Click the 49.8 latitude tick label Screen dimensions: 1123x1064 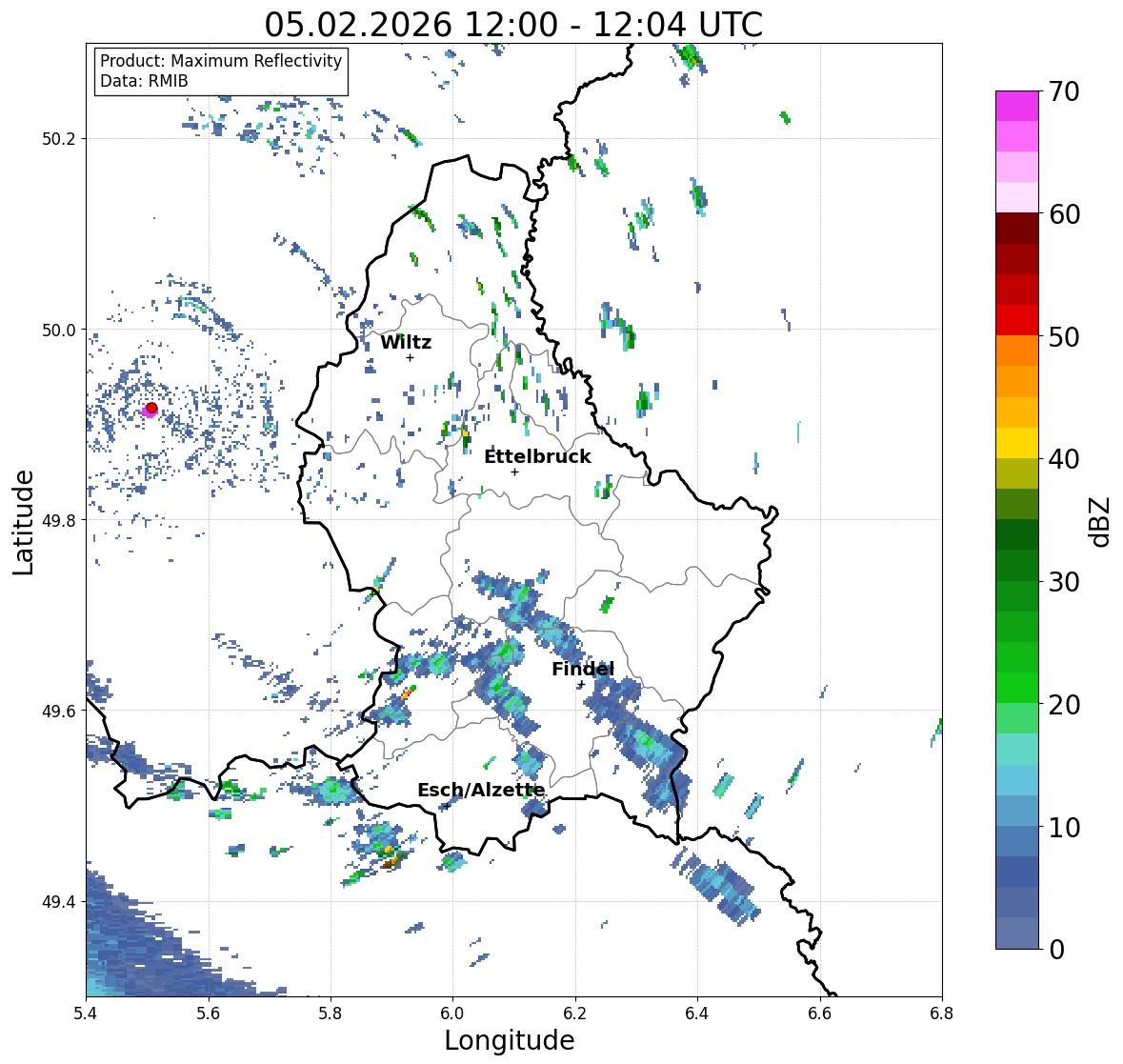point(59,520)
